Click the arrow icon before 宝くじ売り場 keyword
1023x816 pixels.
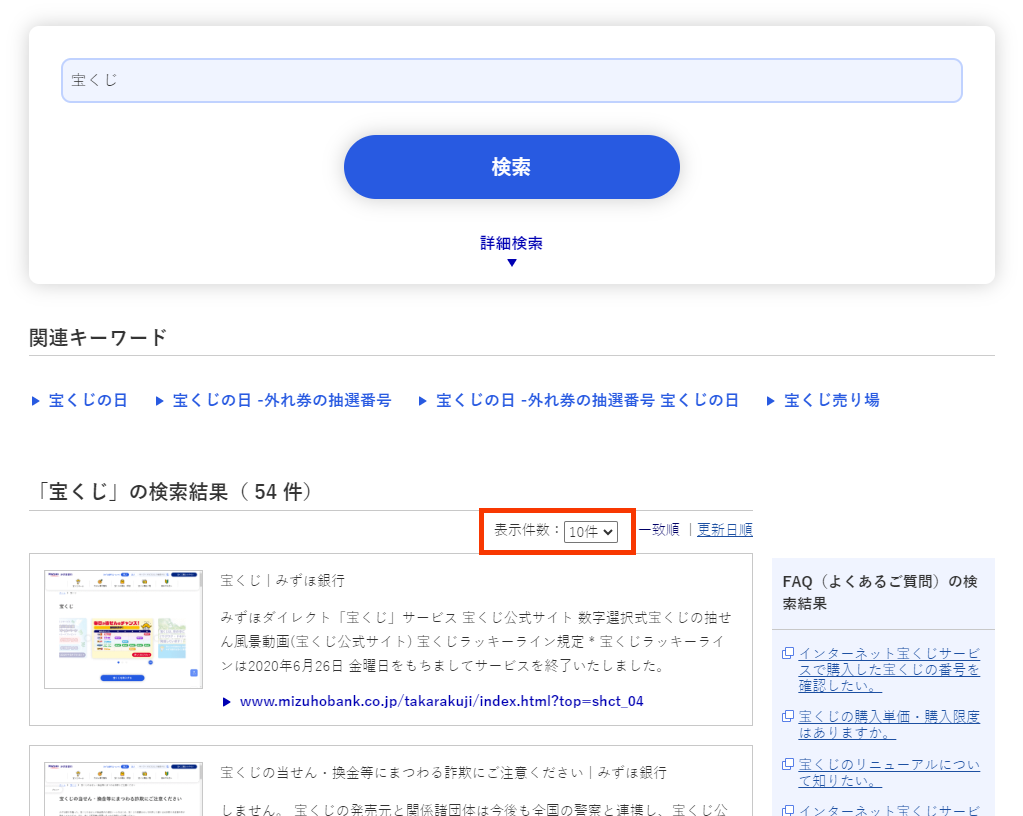pyautogui.click(x=771, y=401)
